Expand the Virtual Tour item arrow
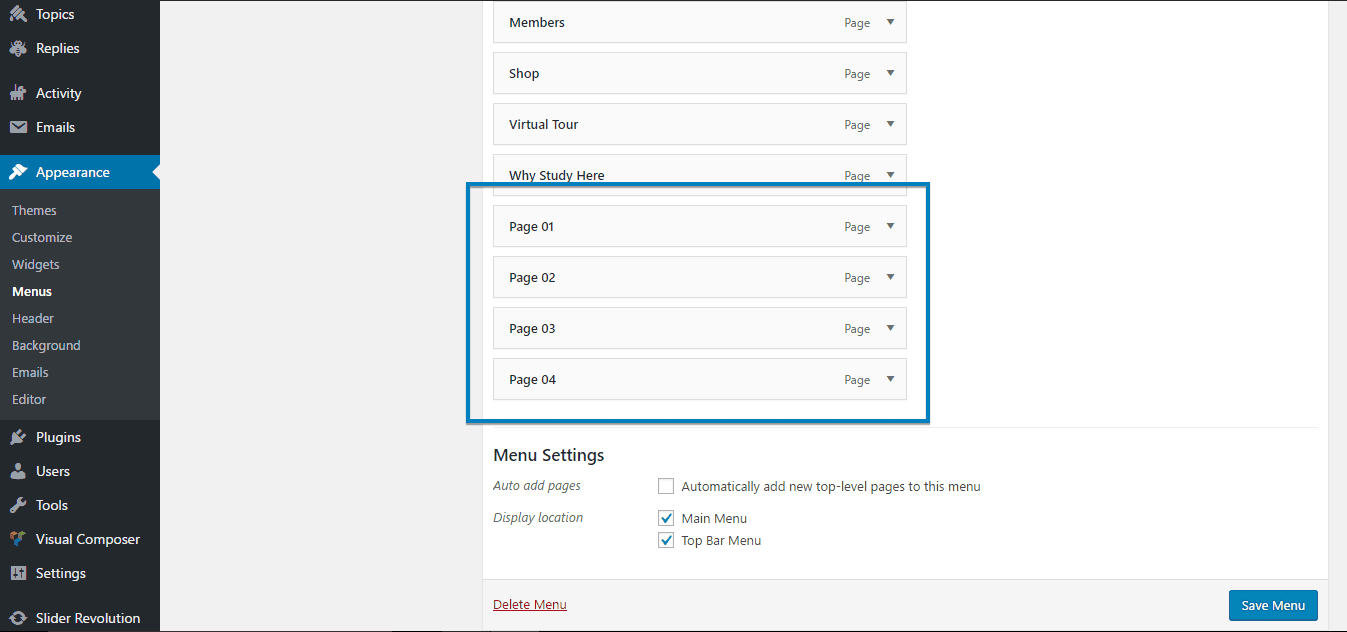Screen dimensions: 1347x632 pyautogui.click(x=890, y=124)
